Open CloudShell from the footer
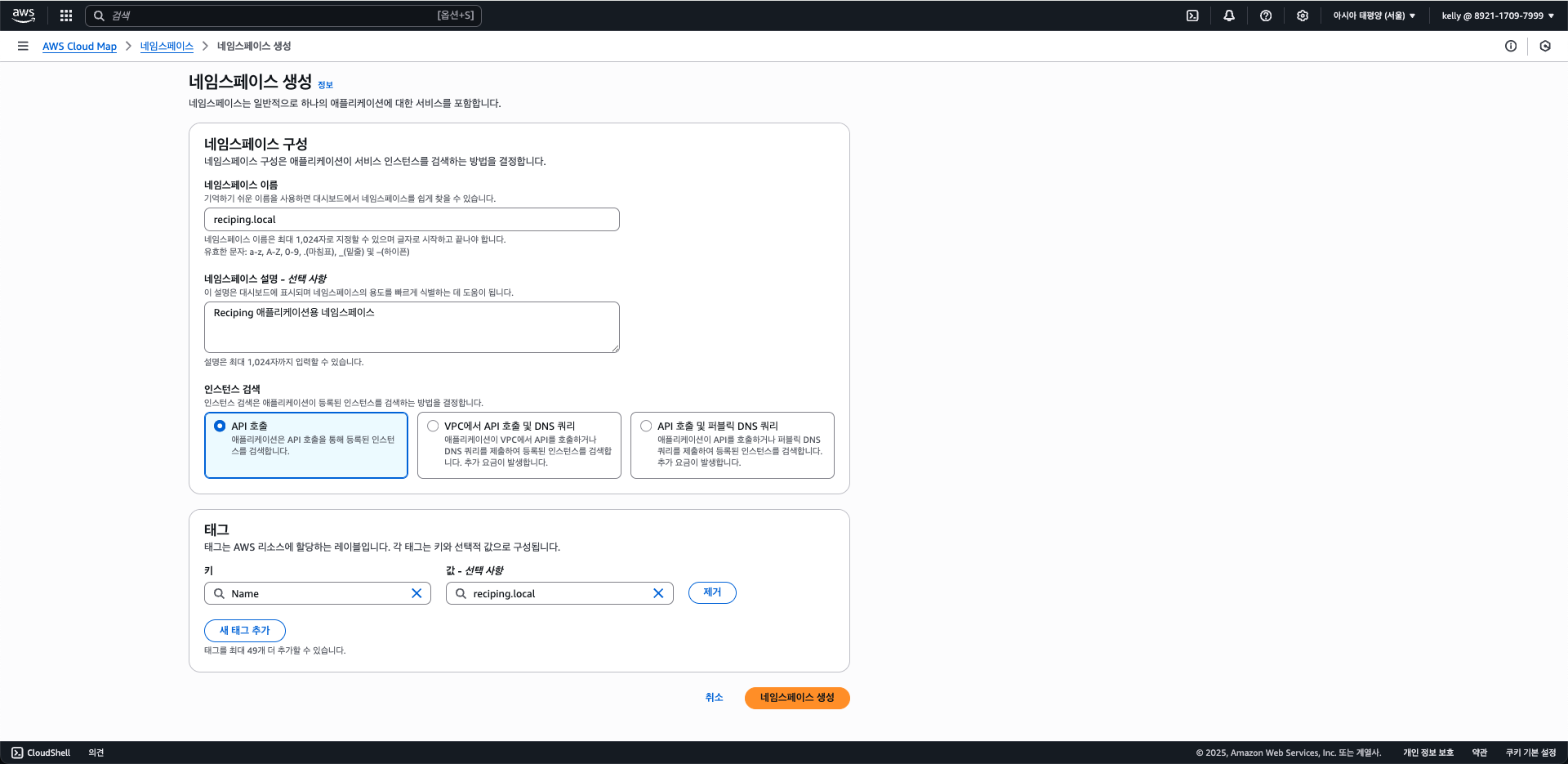1568x764 pixels. [x=41, y=753]
